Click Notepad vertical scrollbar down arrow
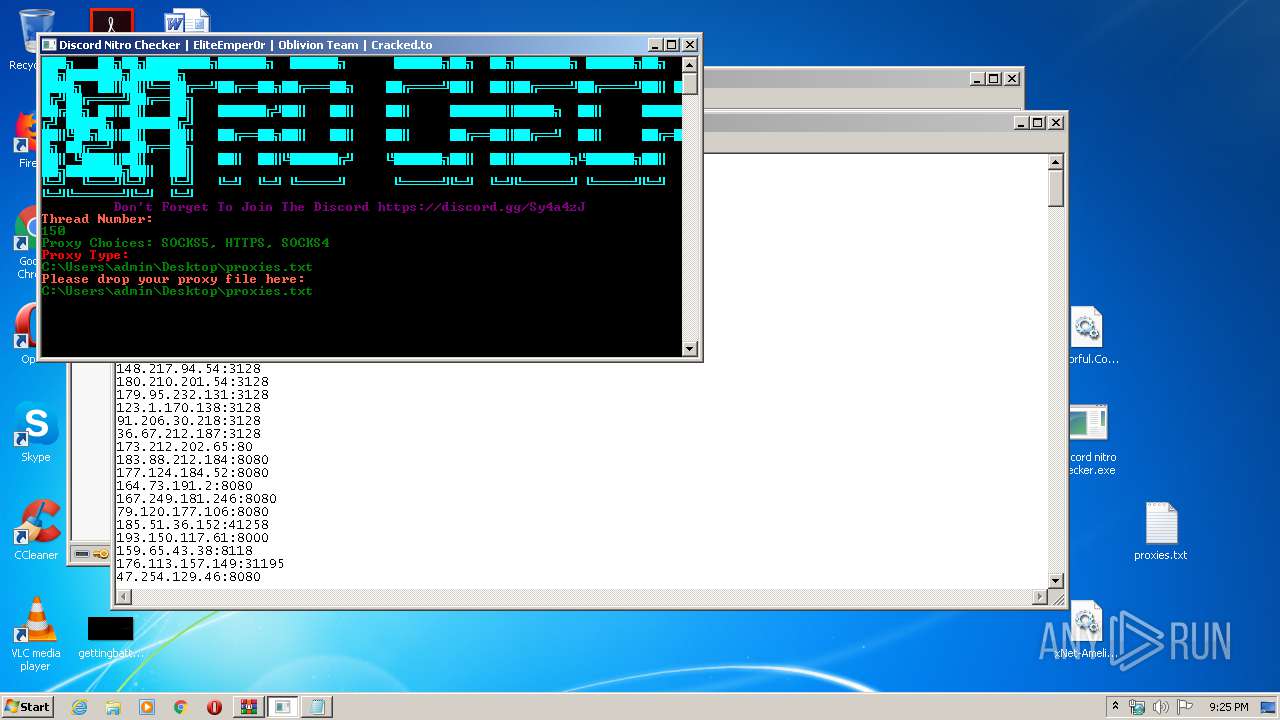 (1055, 581)
